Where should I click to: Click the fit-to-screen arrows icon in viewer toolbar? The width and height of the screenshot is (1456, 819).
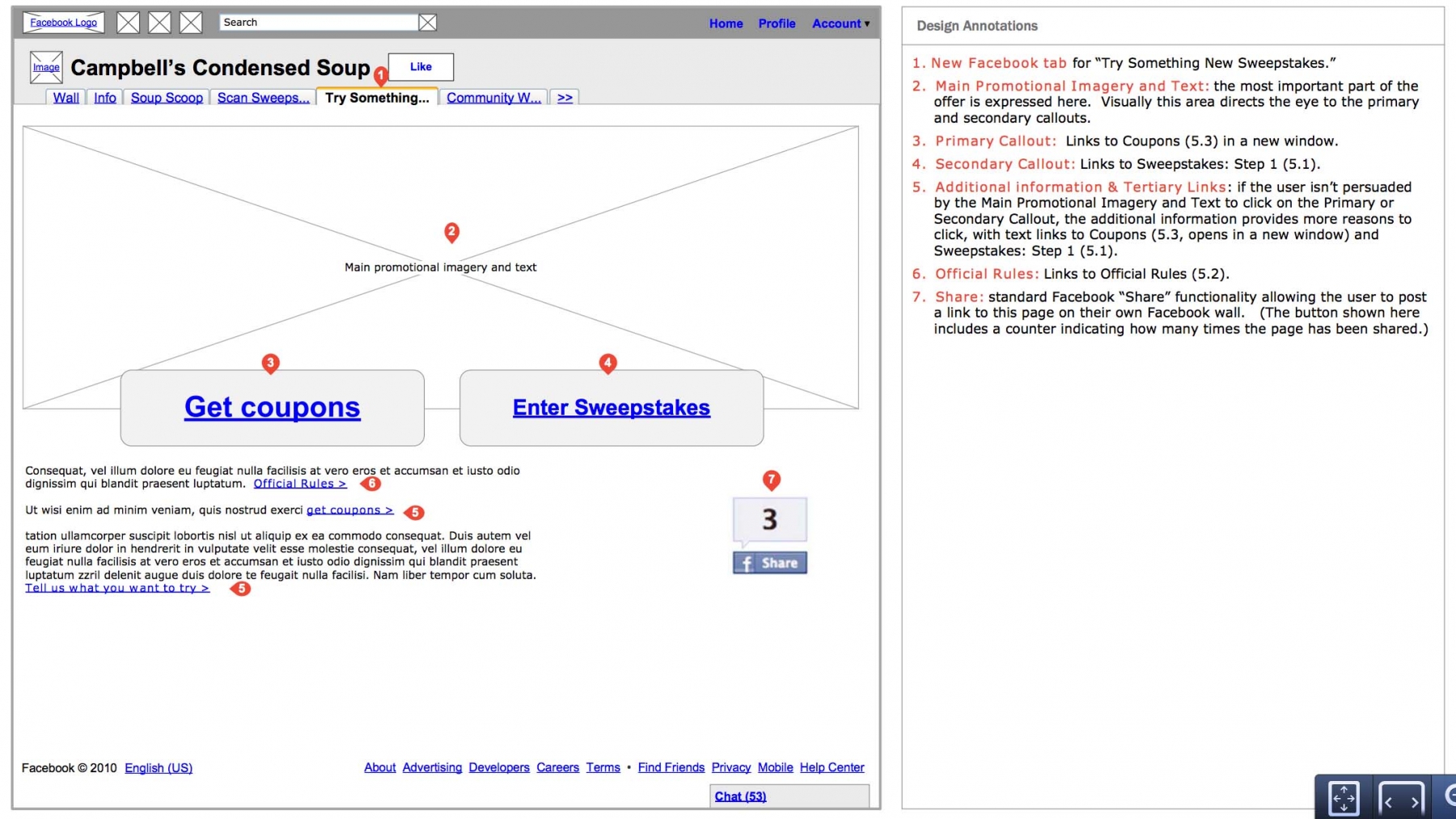1344,798
